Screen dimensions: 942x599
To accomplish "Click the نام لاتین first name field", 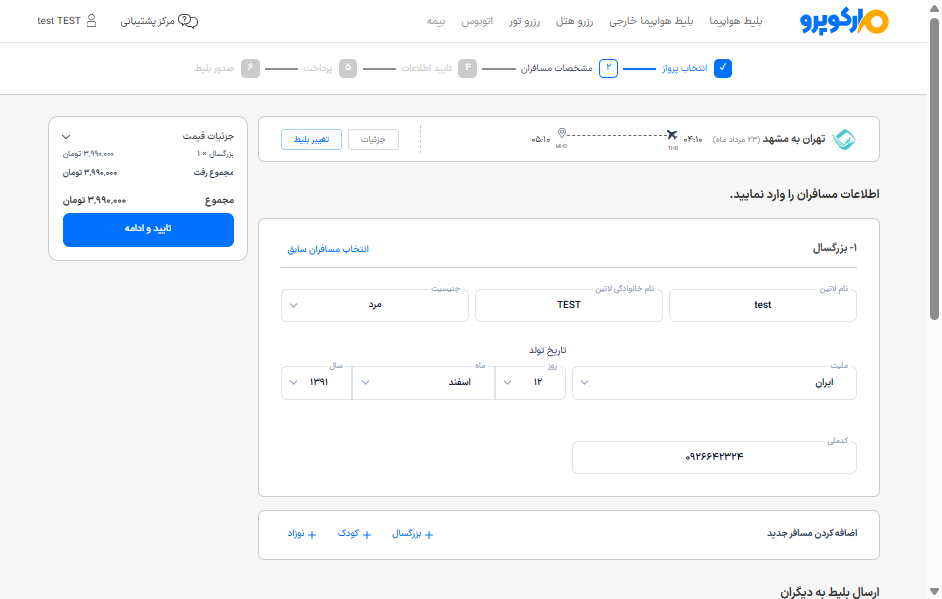I will [763, 305].
